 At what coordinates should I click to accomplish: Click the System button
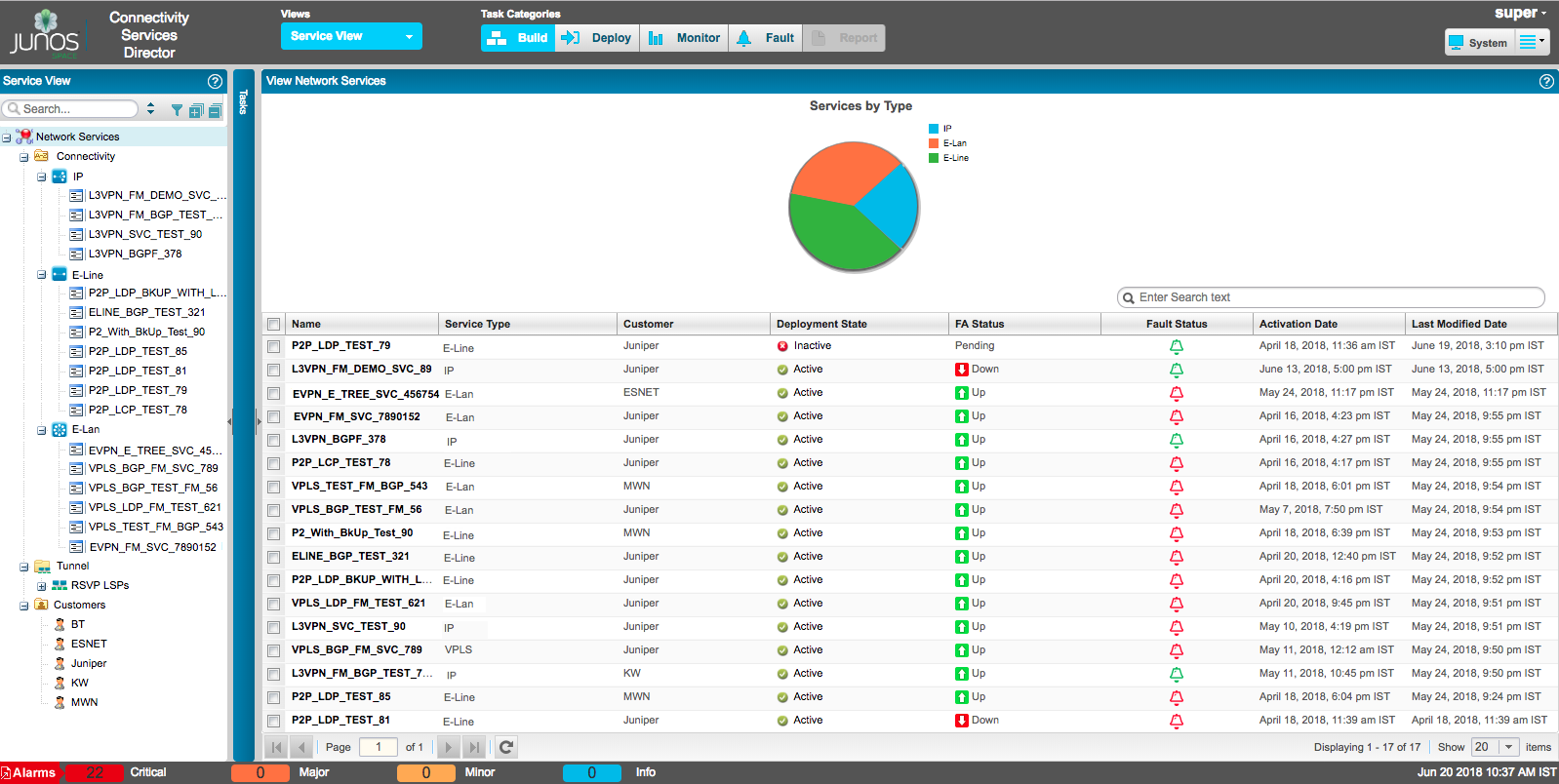[x=1477, y=42]
